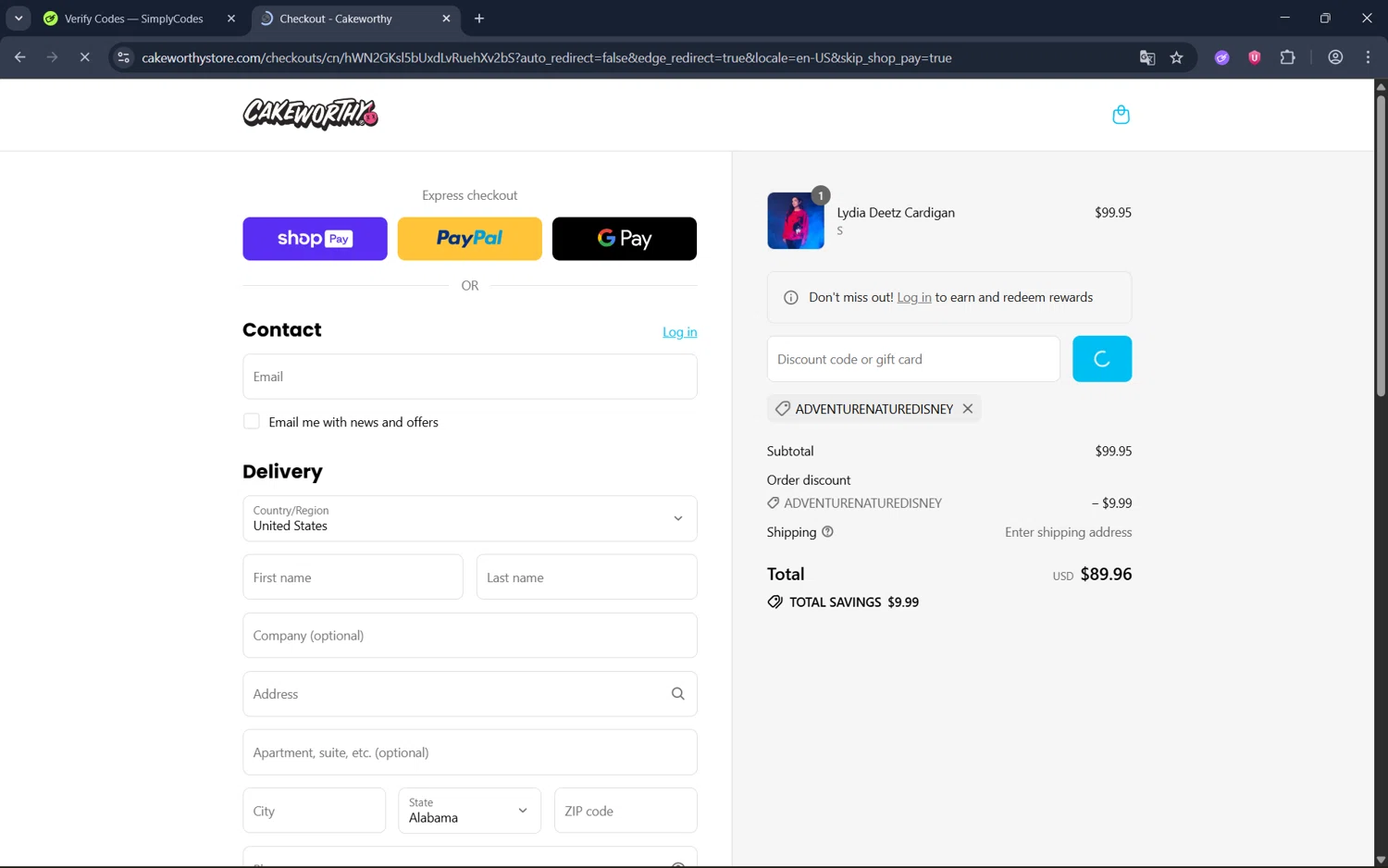Click the Lydia Deetz Cardigan thumbnail

pos(796,220)
